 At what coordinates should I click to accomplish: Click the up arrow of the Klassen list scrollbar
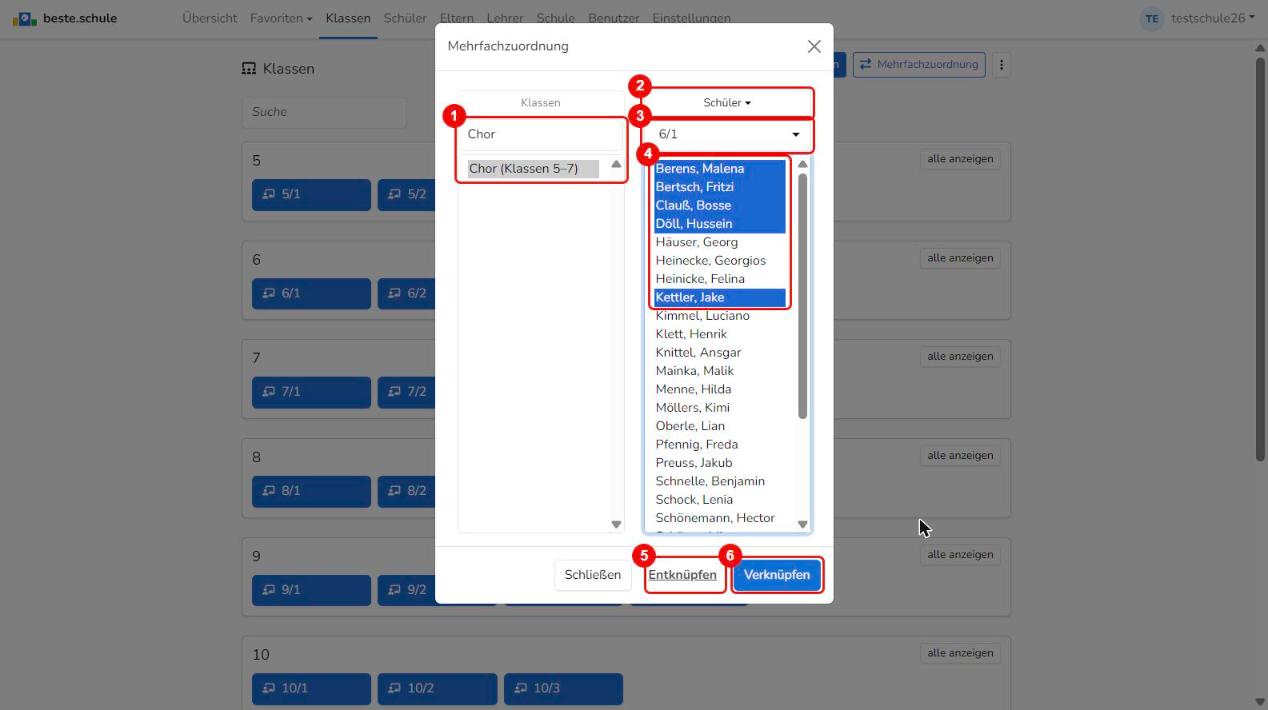(x=616, y=164)
